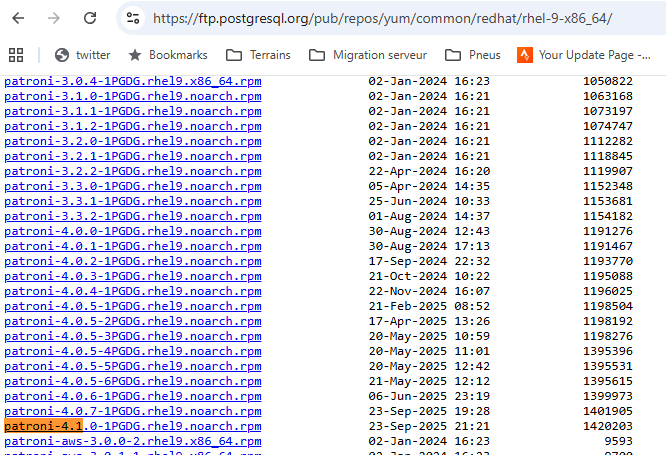Open the Your Update Page bookmark
The image size is (666, 455).
(590, 54)
